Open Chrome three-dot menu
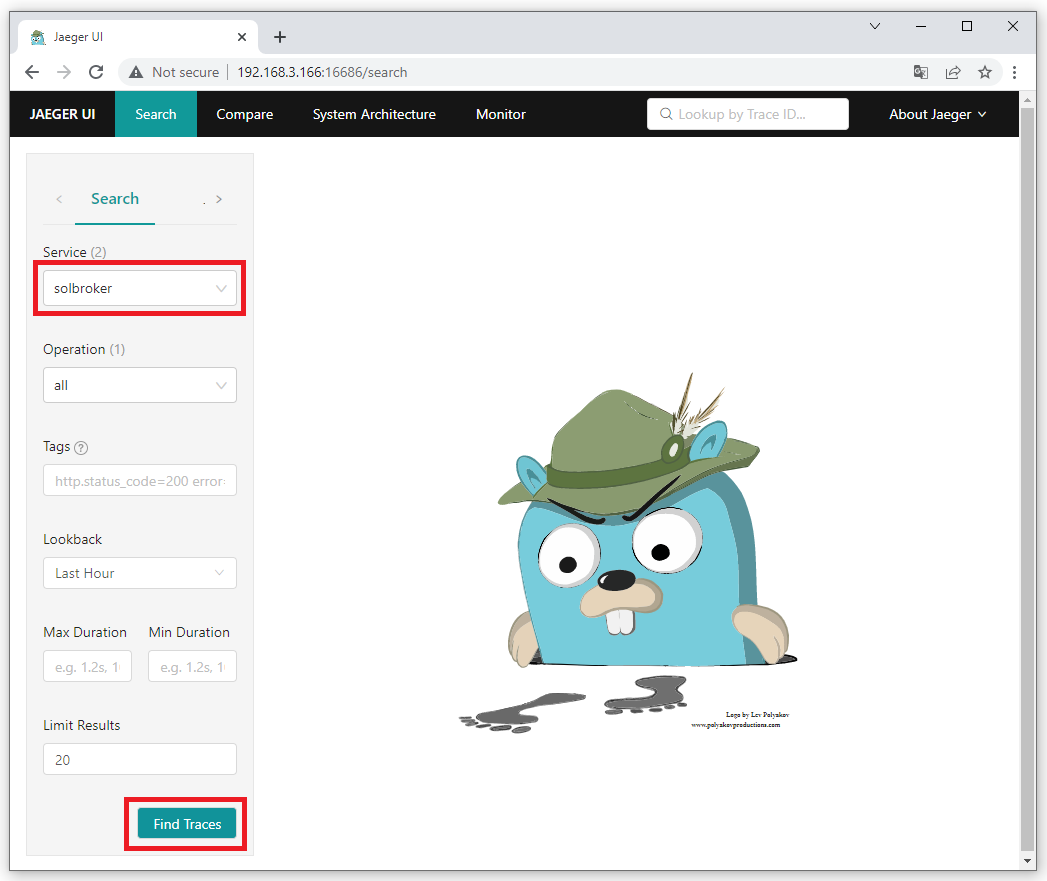The height and width of the screenshot is (881, 1047). [1015, 72]
